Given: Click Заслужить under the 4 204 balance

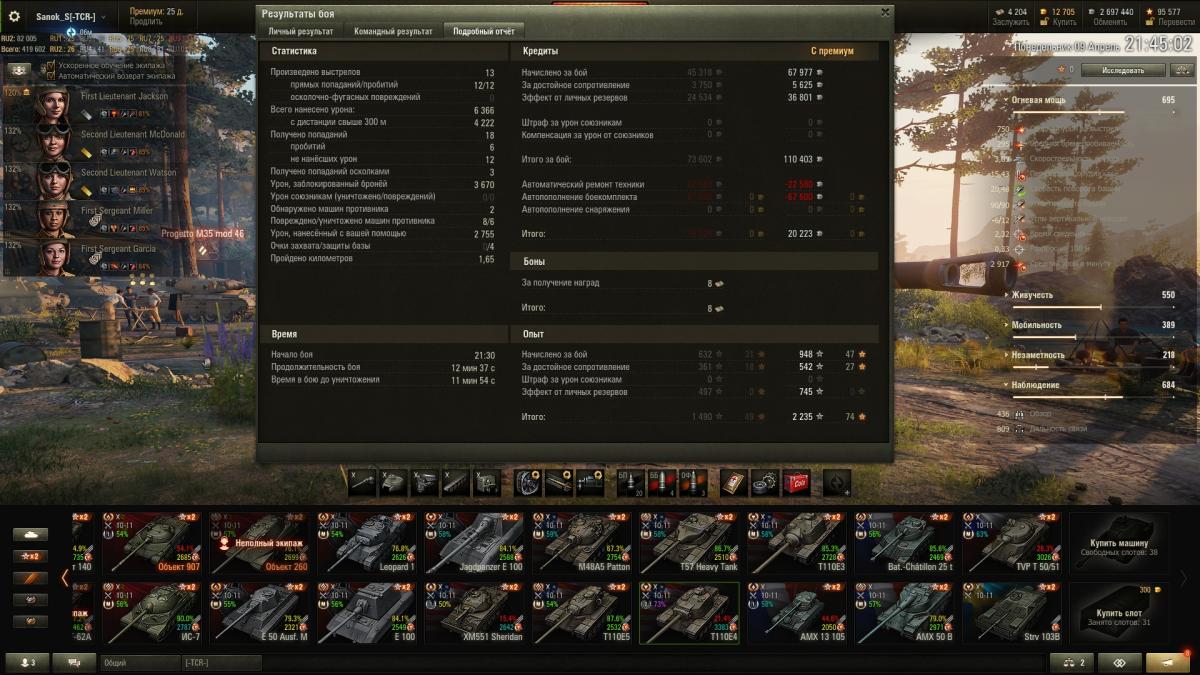Looking at the screenshot, I should pyautogui.click(x=1011, y=22).
